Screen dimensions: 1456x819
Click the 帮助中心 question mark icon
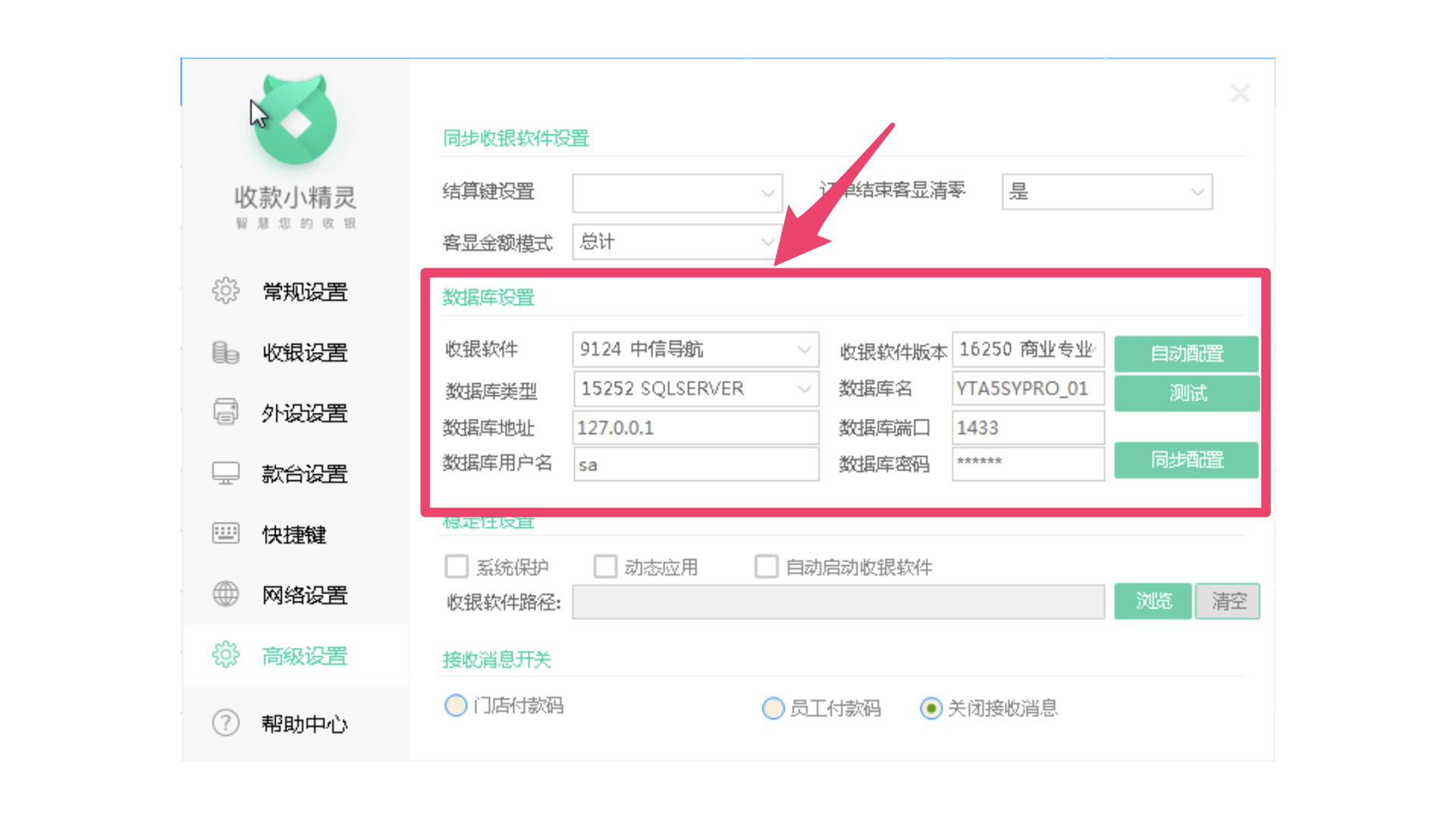(225, 723)
